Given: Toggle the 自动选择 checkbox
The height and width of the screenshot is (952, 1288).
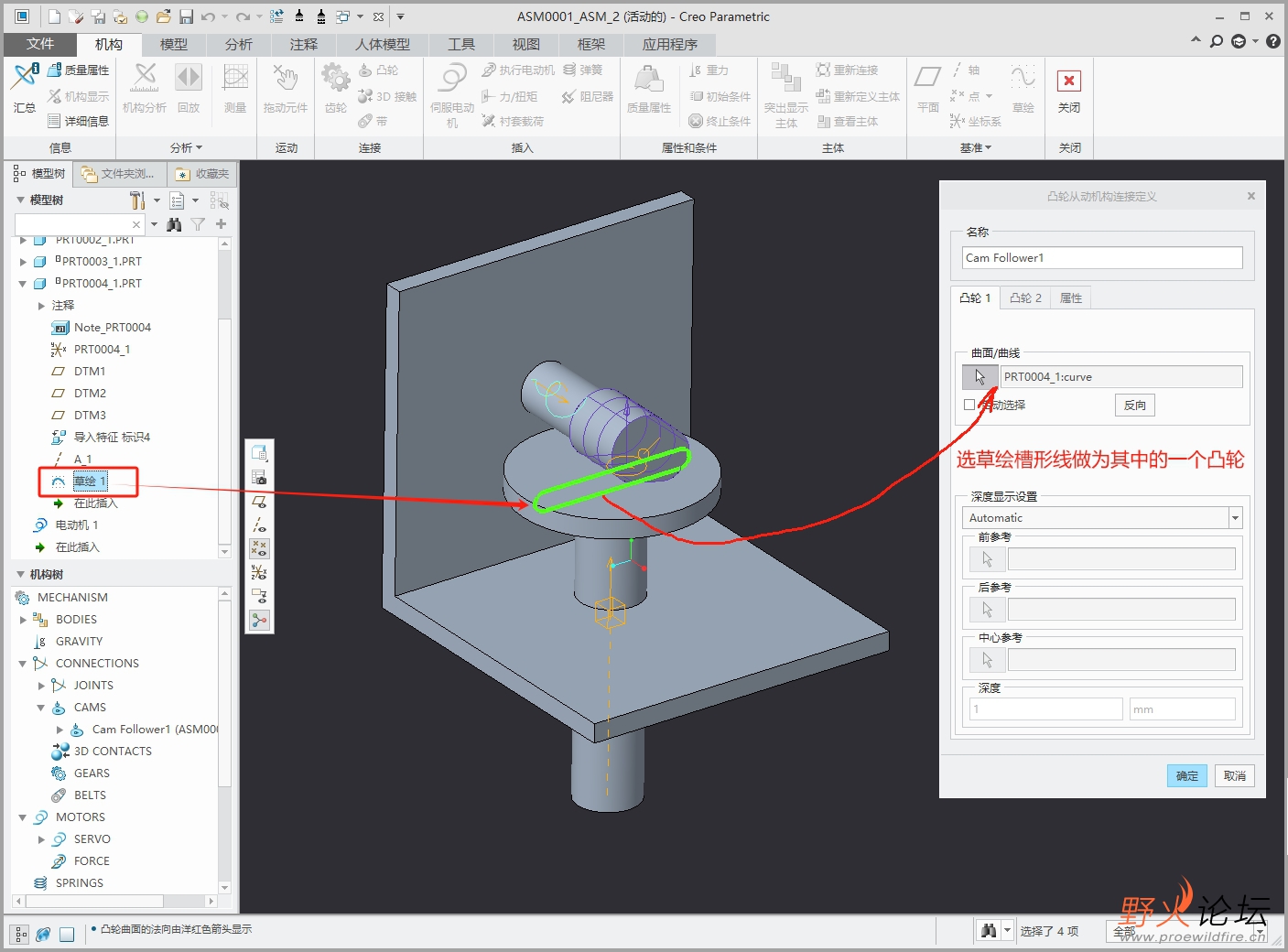Looking at the screenshot, I should [969, 405].
